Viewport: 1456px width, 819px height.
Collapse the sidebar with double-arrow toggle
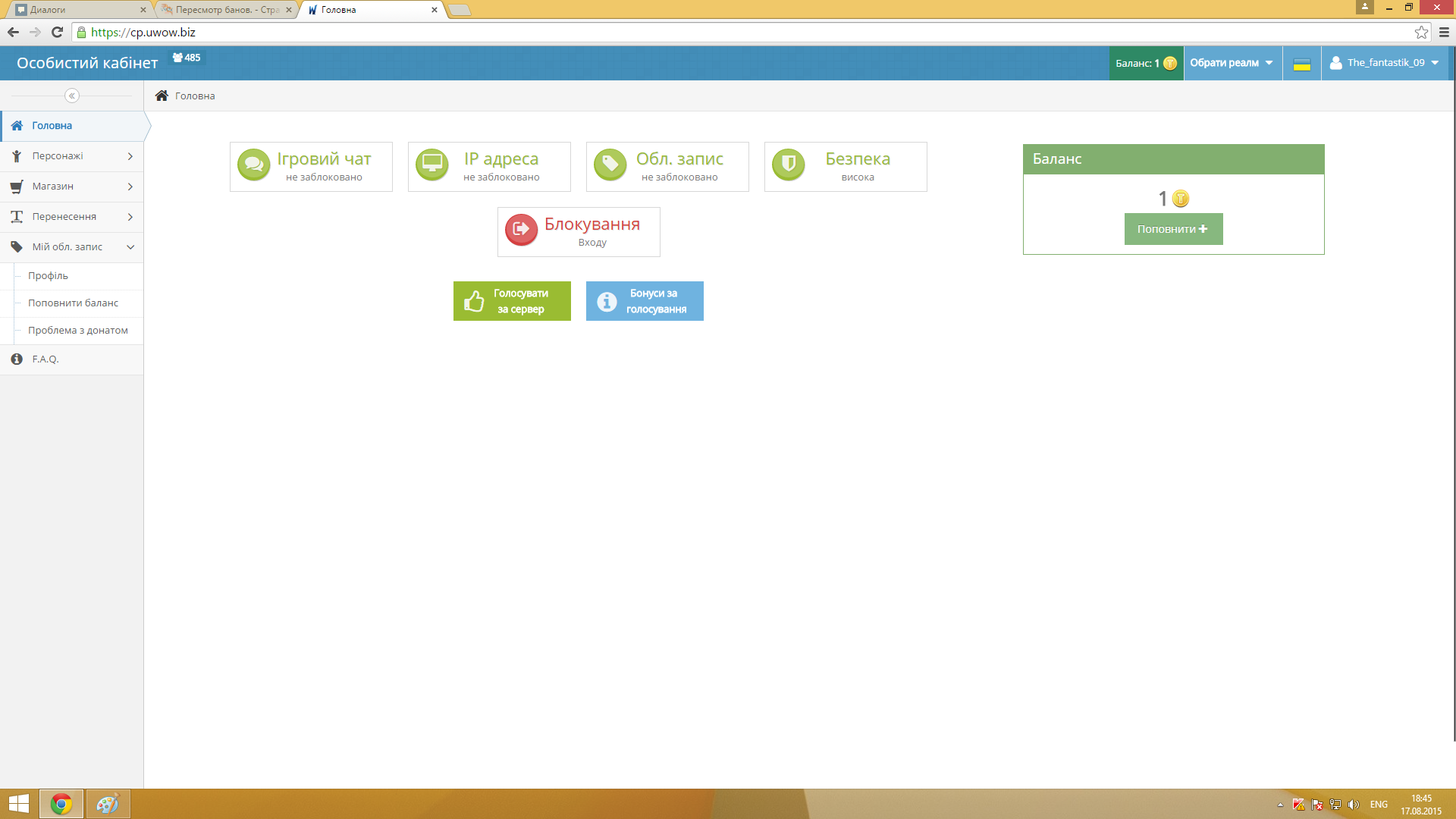pos(72,96)
